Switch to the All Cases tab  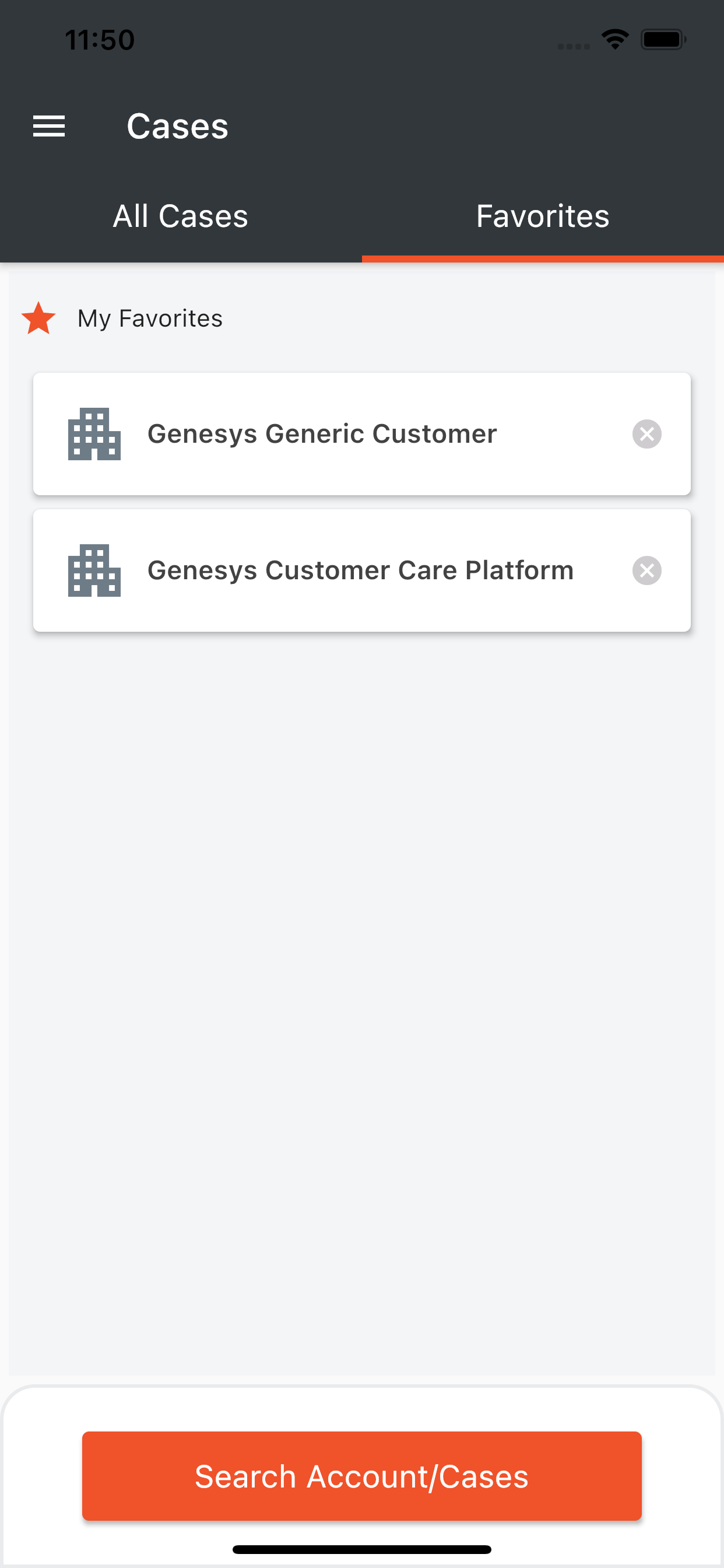(181, 216)
